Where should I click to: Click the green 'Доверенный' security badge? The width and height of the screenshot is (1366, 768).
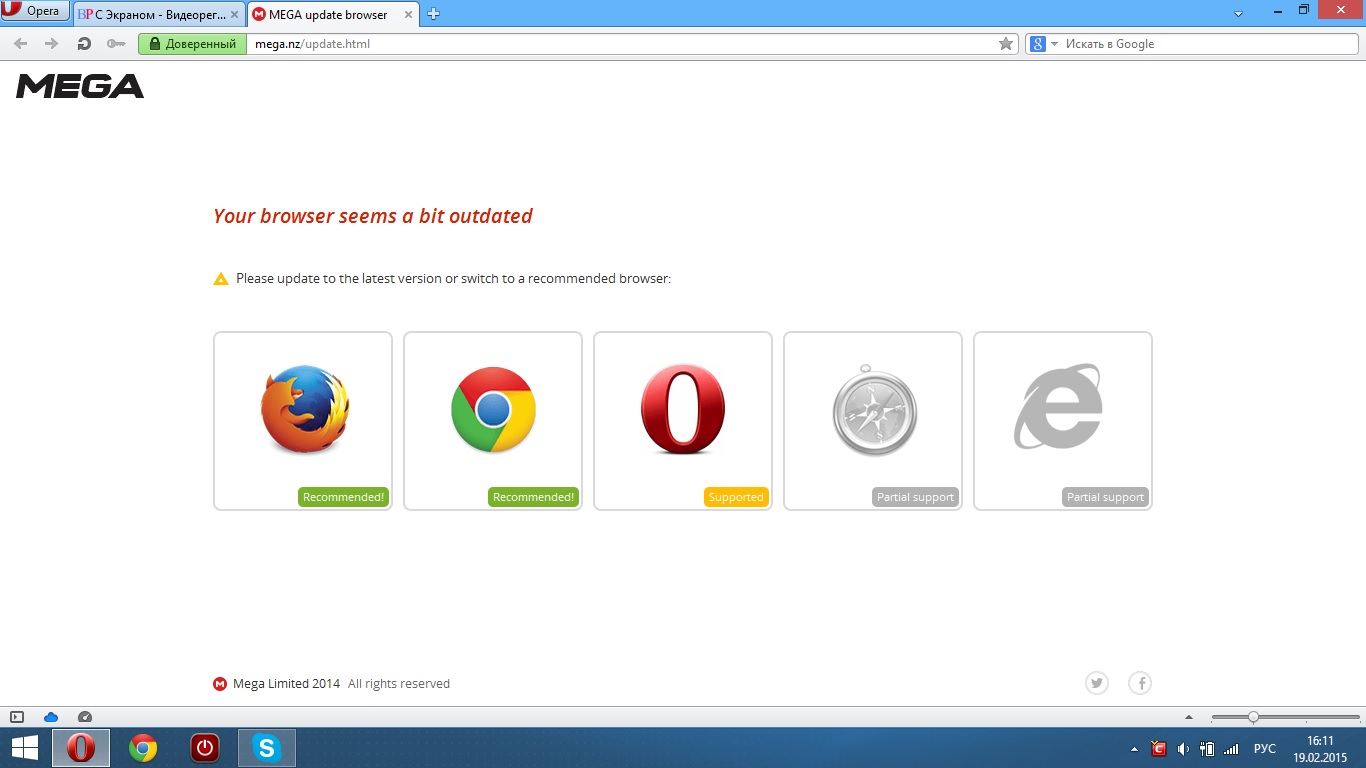(x=192, y=44)
